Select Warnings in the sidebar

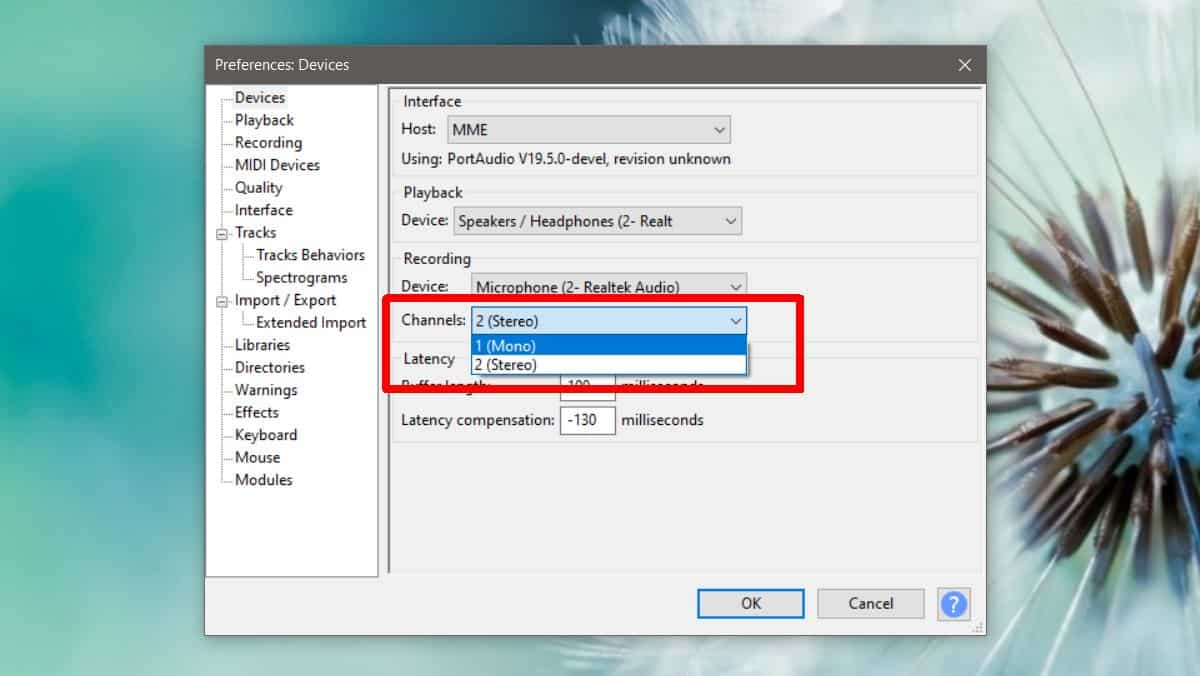pyautogui.click(x=266, y=390)
